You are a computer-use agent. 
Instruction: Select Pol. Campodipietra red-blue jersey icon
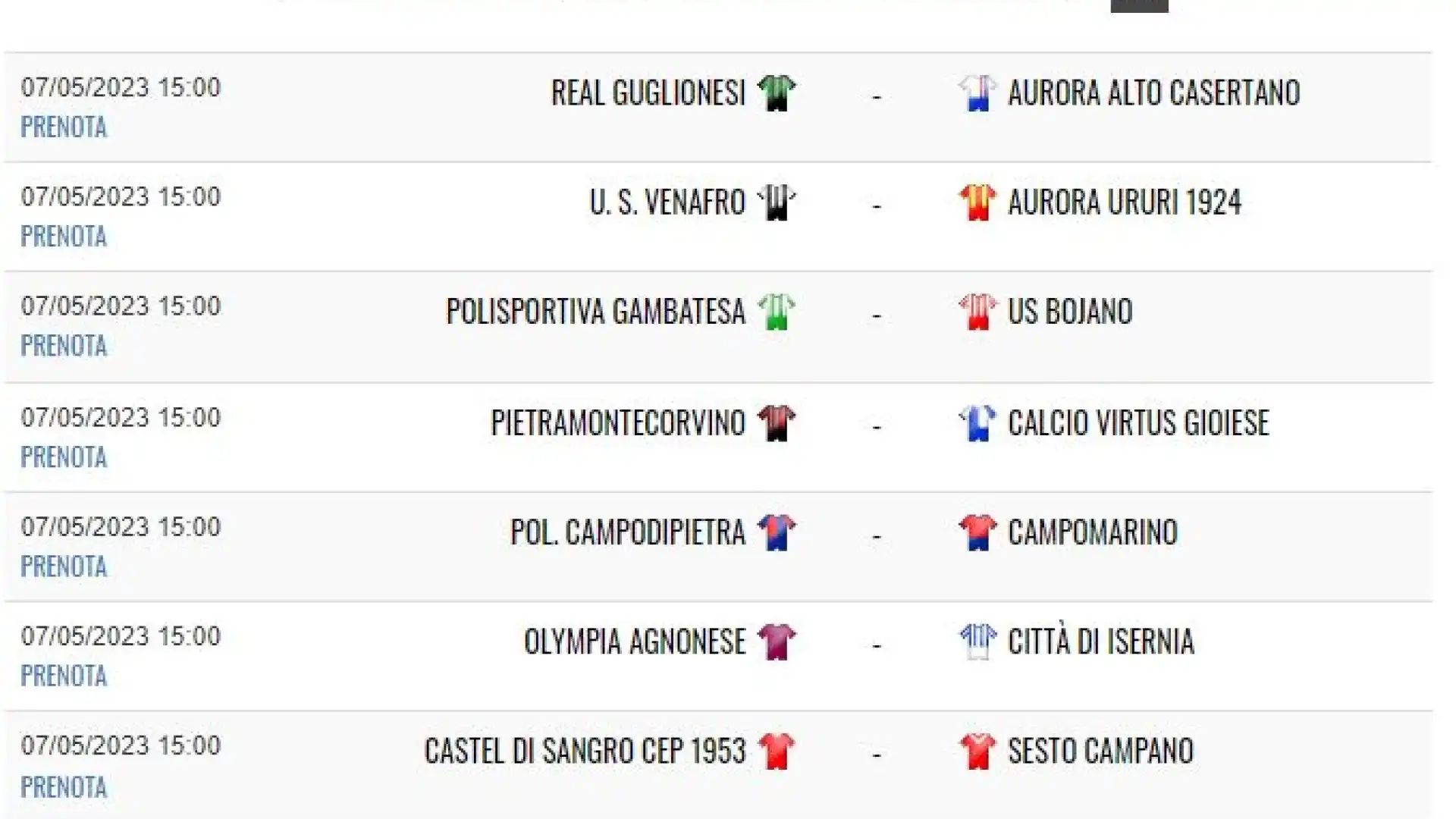tap(776, 532)
